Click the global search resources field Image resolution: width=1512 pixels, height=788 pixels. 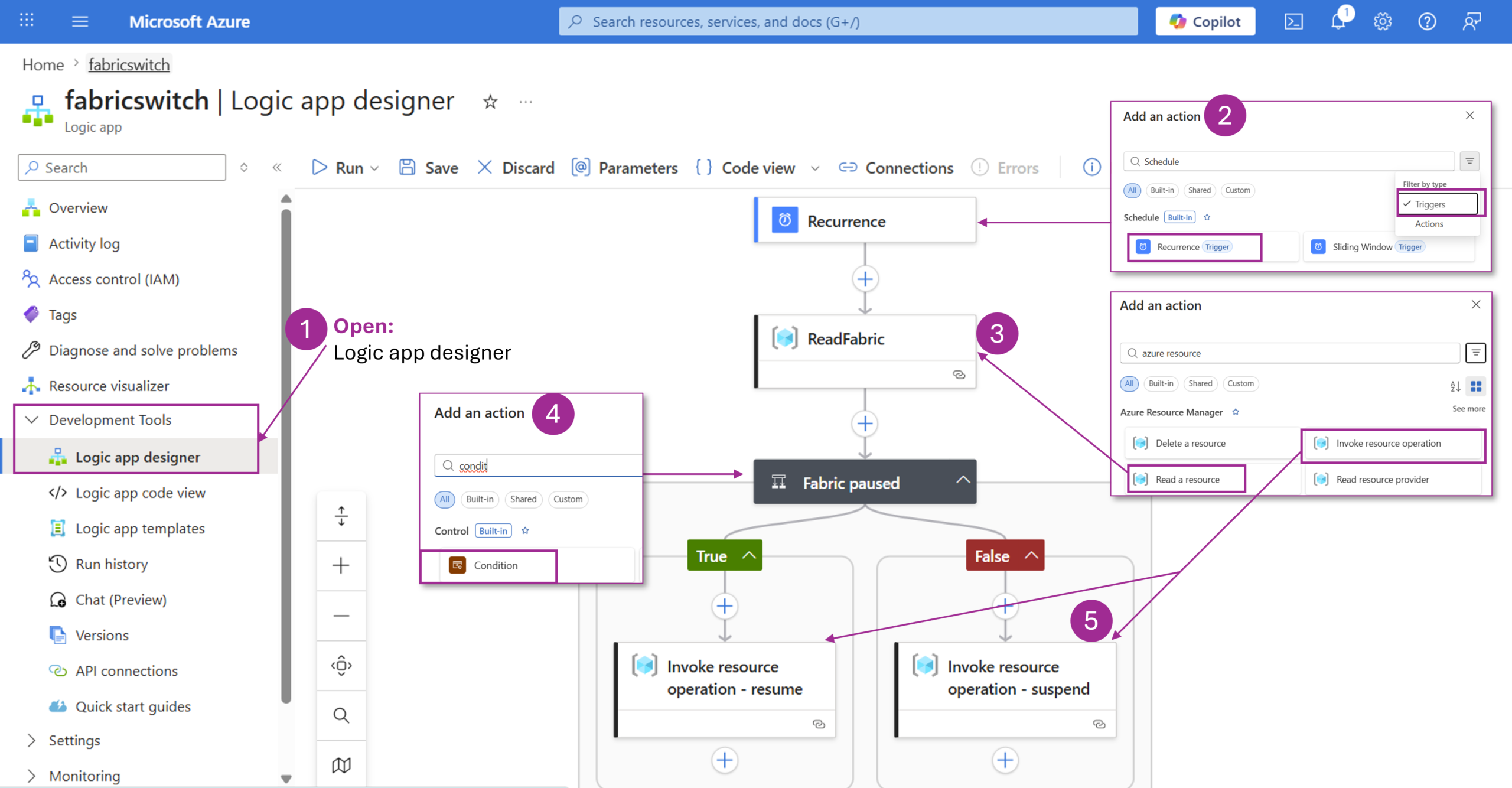coord(848,21)
